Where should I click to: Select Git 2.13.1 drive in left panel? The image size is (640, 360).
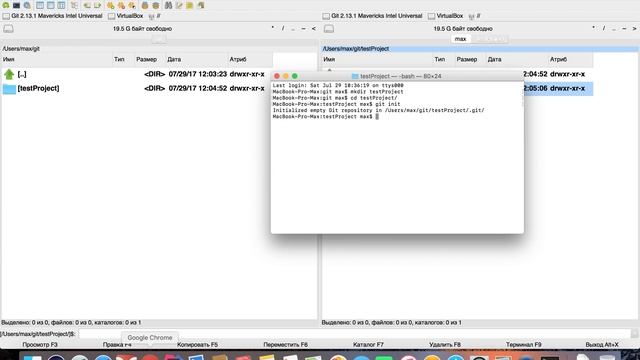click(53, 16)
